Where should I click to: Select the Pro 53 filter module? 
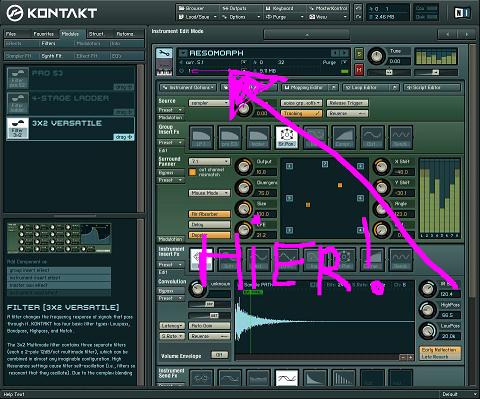click(71, 78)
